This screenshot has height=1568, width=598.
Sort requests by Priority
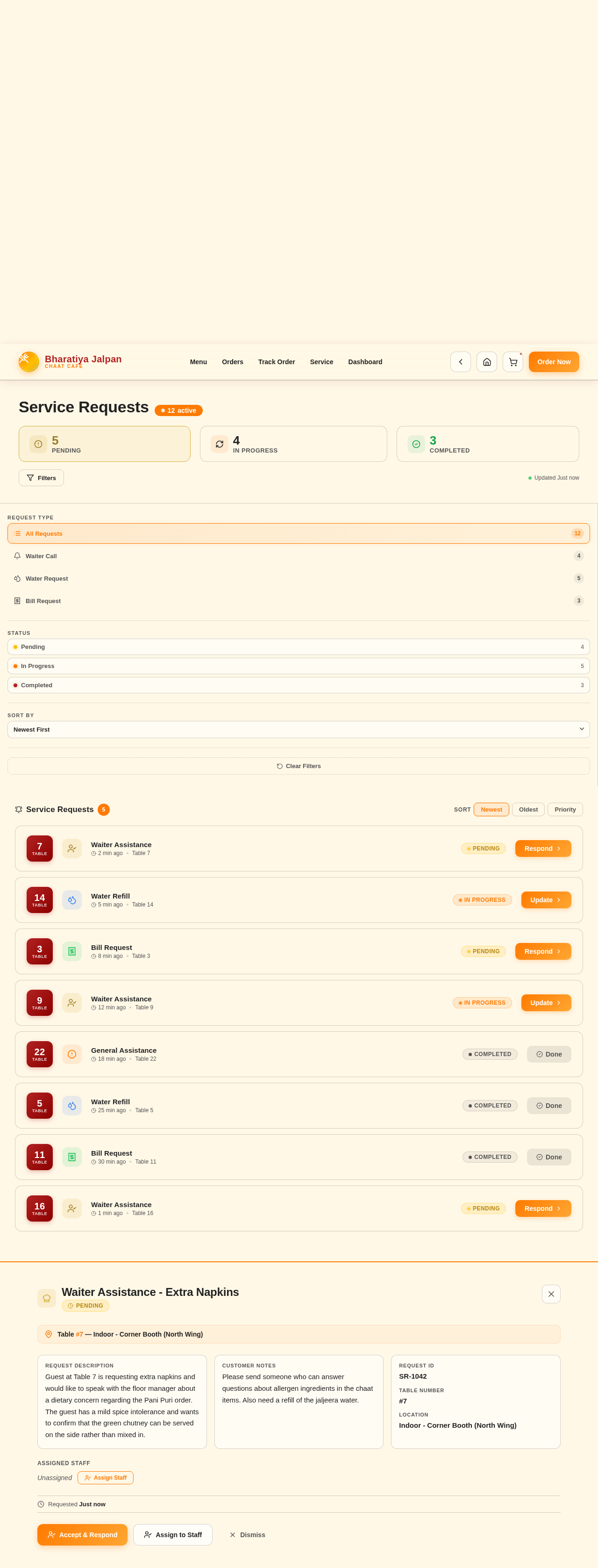coord(565,809)
